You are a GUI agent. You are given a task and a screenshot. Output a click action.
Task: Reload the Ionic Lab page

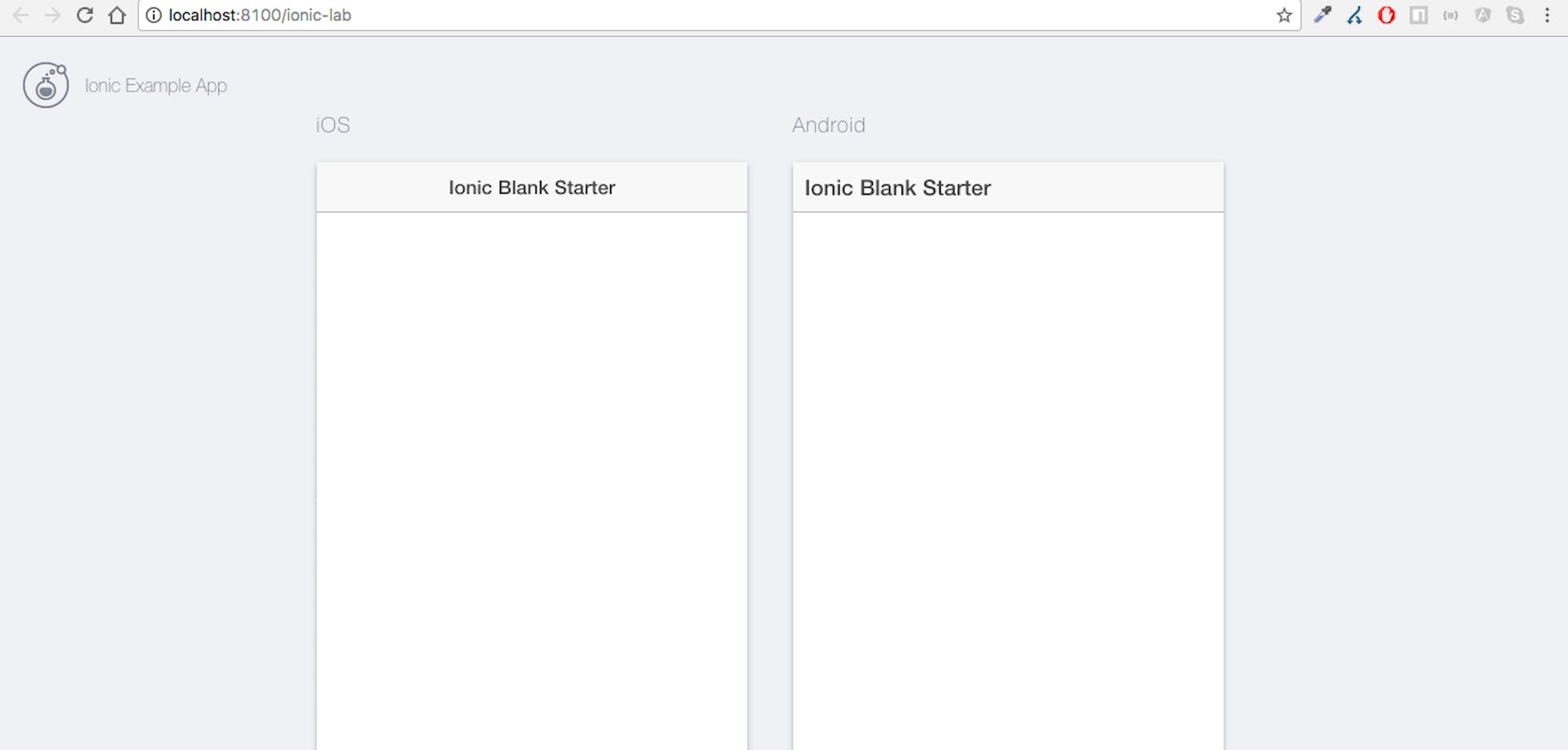click(85, 15)
